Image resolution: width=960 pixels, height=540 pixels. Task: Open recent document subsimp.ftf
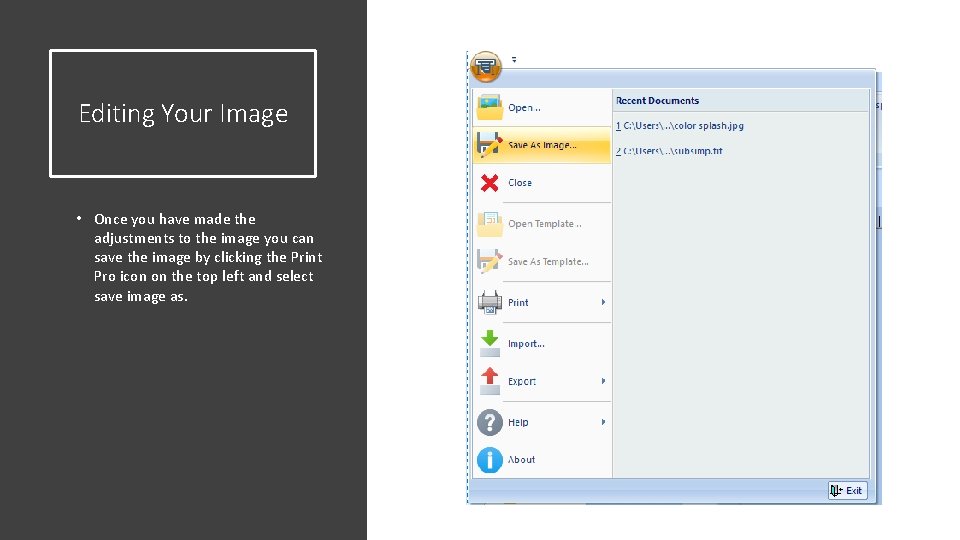(669, 151)
